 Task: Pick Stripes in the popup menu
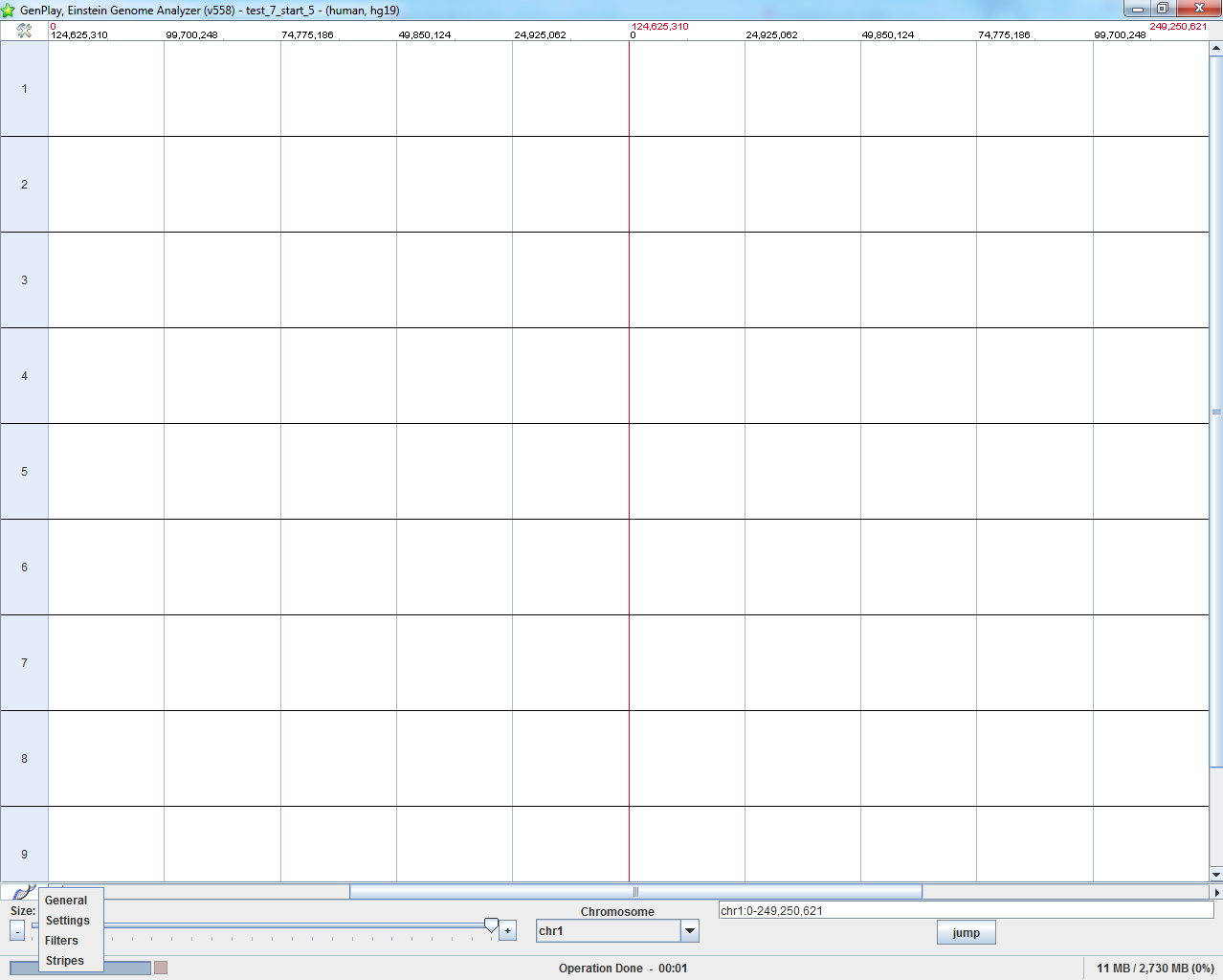click(x=65, y=961)
